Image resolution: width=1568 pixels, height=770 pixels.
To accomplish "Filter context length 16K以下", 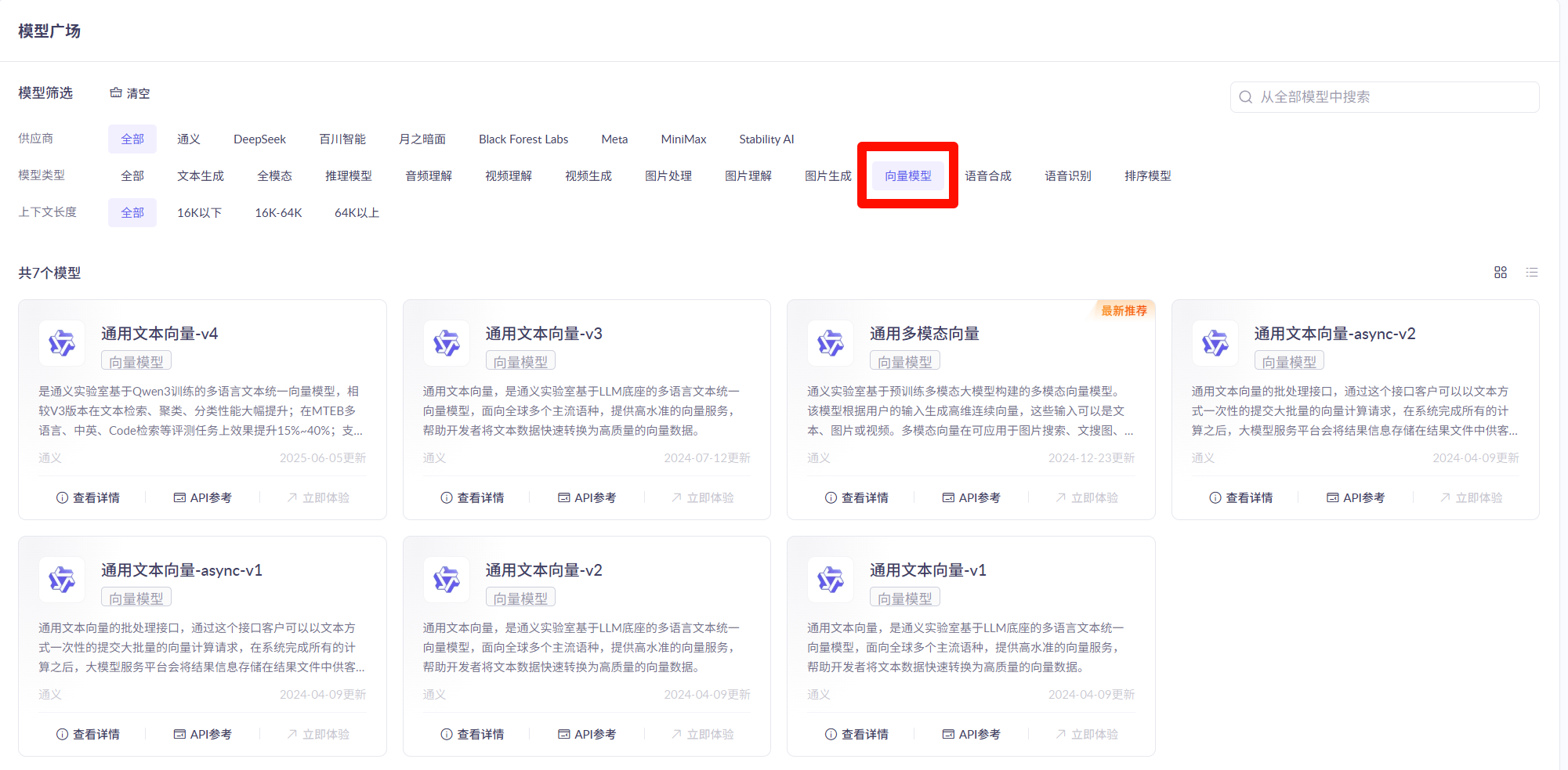I will click(x=199, y=213).
